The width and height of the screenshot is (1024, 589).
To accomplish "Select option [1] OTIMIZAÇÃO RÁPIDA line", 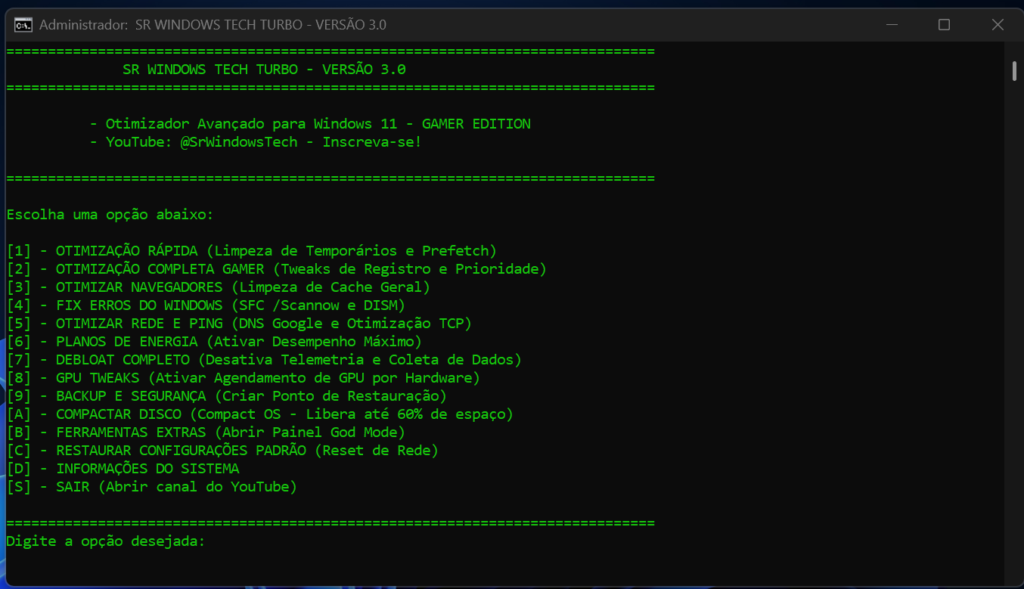I will tap(251, 251).
